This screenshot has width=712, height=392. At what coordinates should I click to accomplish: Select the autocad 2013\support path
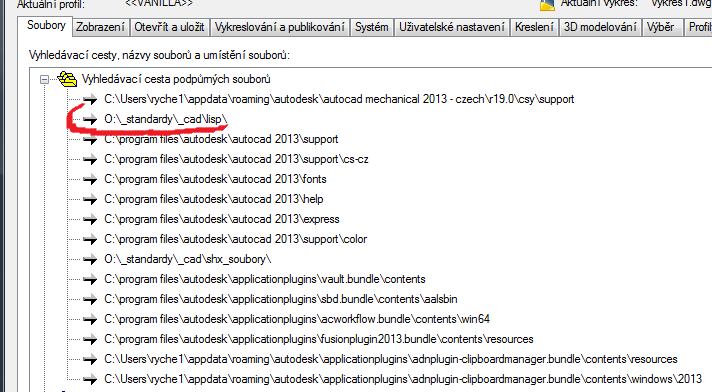point(221,139)
